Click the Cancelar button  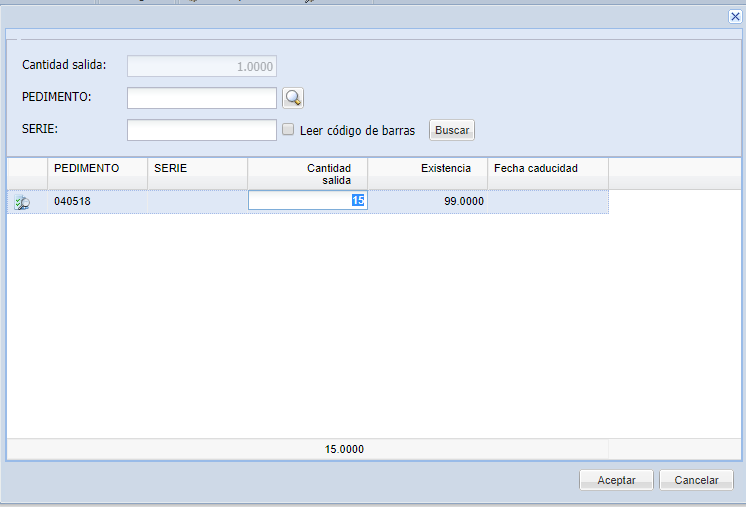tap(696, 480)
